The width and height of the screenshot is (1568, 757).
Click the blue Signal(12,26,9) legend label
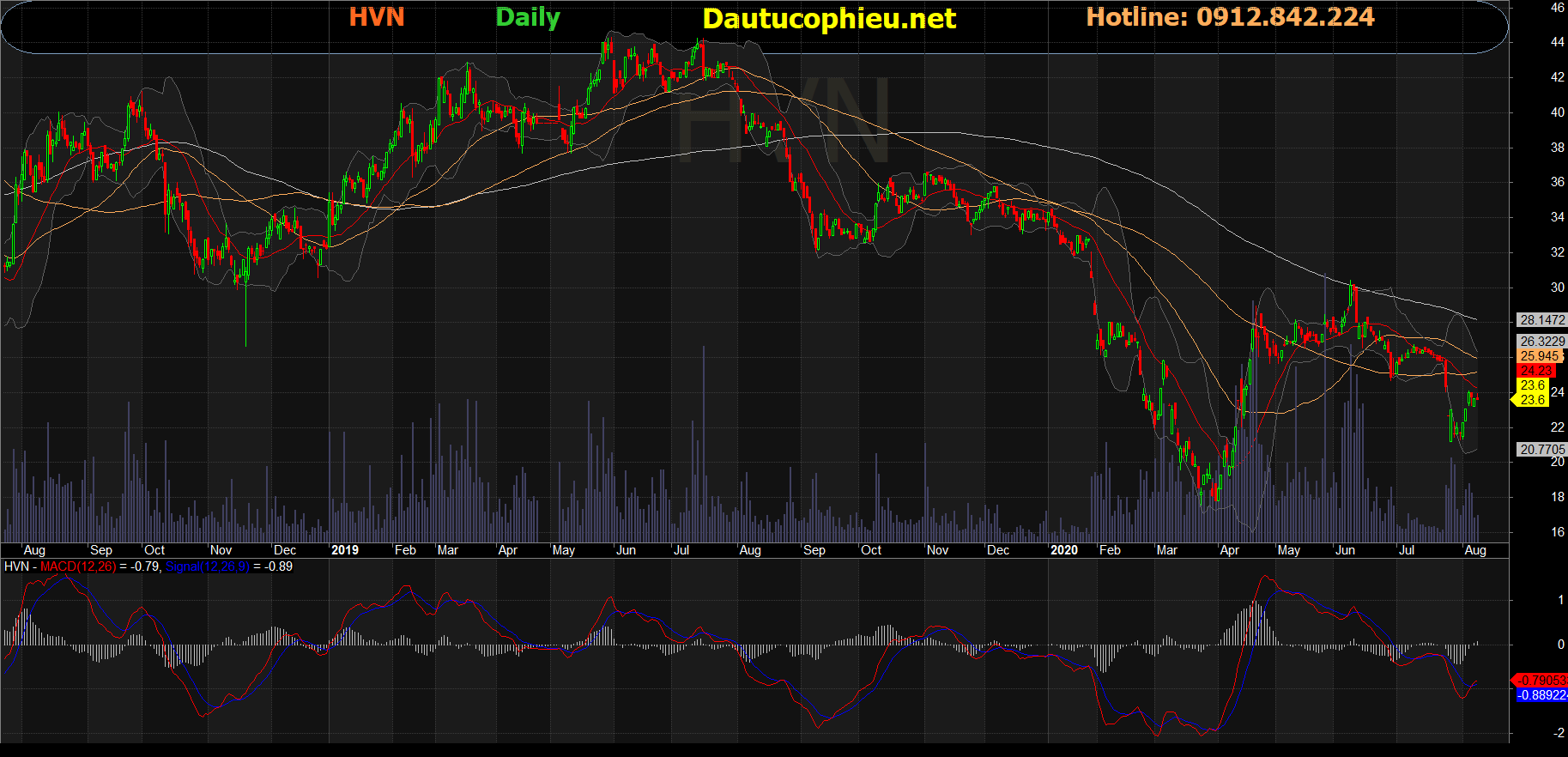pyautogui.click(x=207, y=566)
